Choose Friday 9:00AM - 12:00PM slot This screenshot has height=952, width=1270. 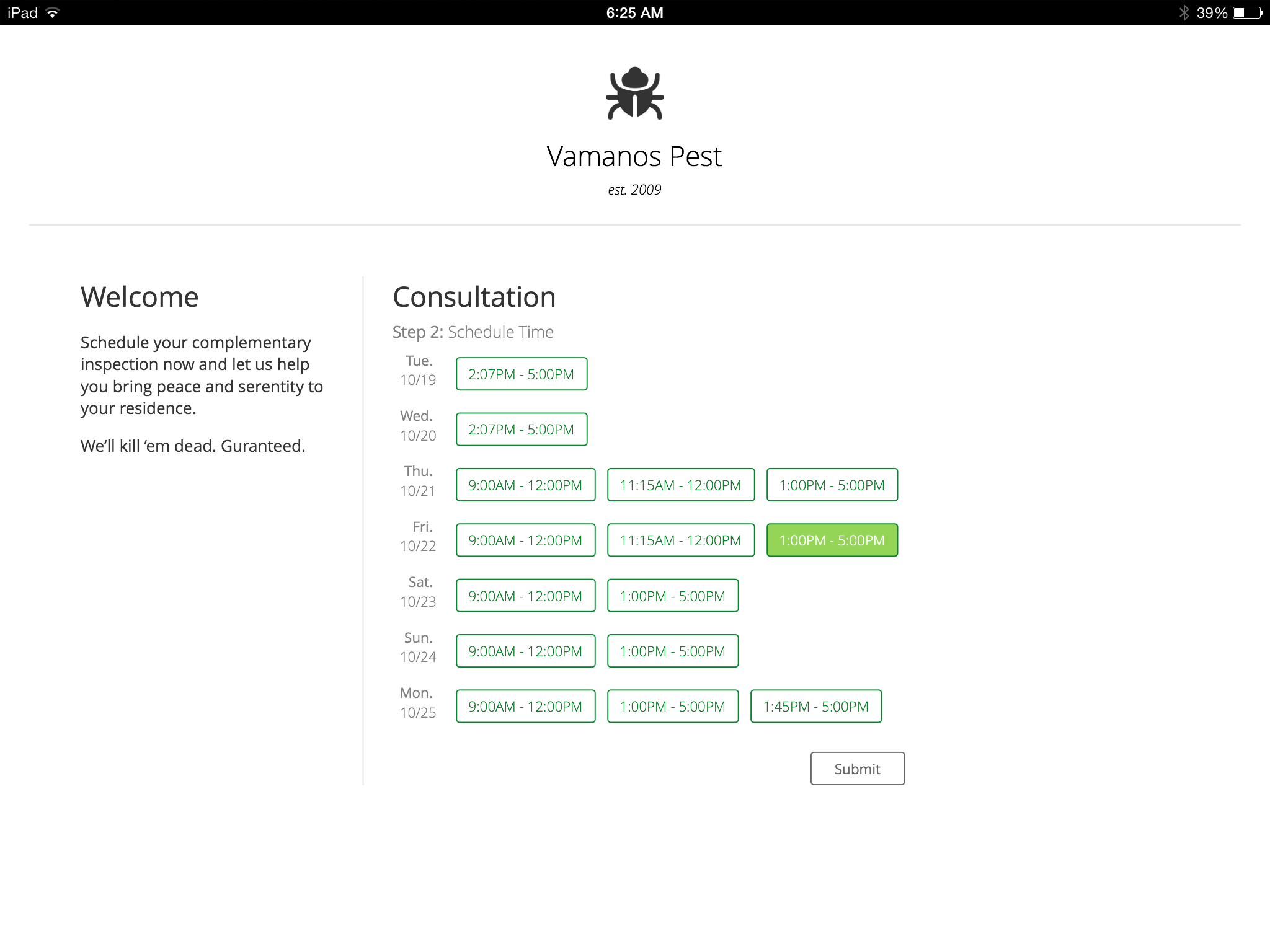525,540
